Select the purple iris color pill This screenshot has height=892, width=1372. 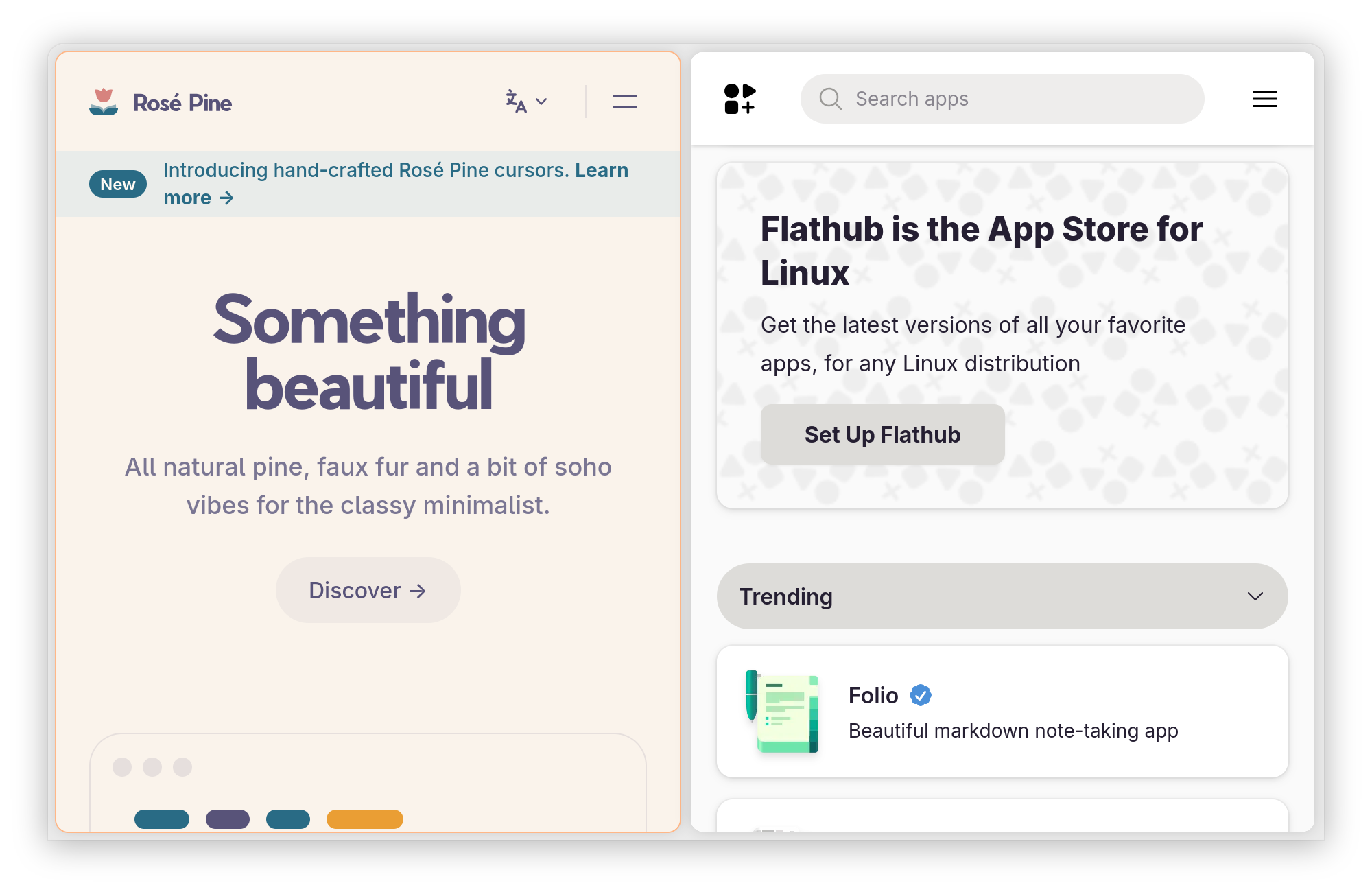(x=228, y=819)
